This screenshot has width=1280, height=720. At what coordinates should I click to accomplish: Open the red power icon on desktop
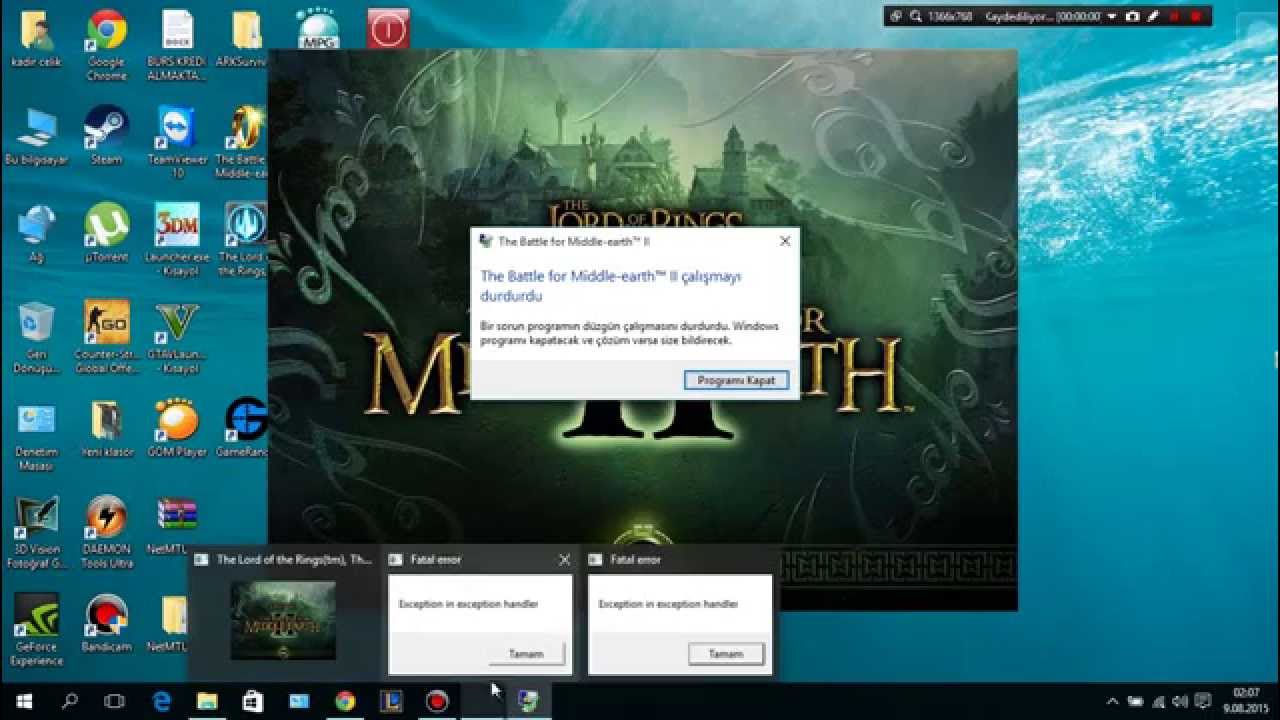pyautogui.click(x=388, y=28)
